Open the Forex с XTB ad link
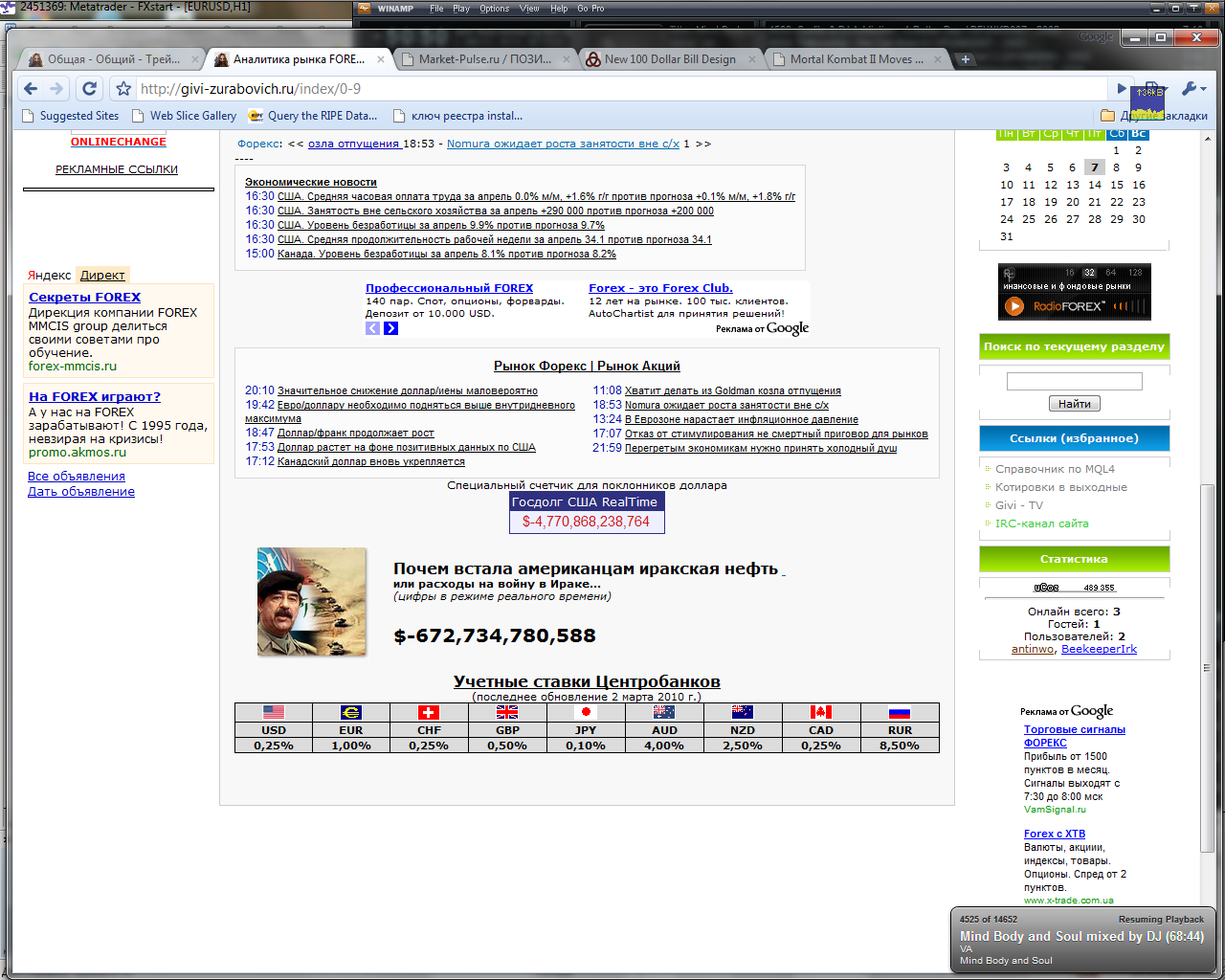 (1055, 834)
